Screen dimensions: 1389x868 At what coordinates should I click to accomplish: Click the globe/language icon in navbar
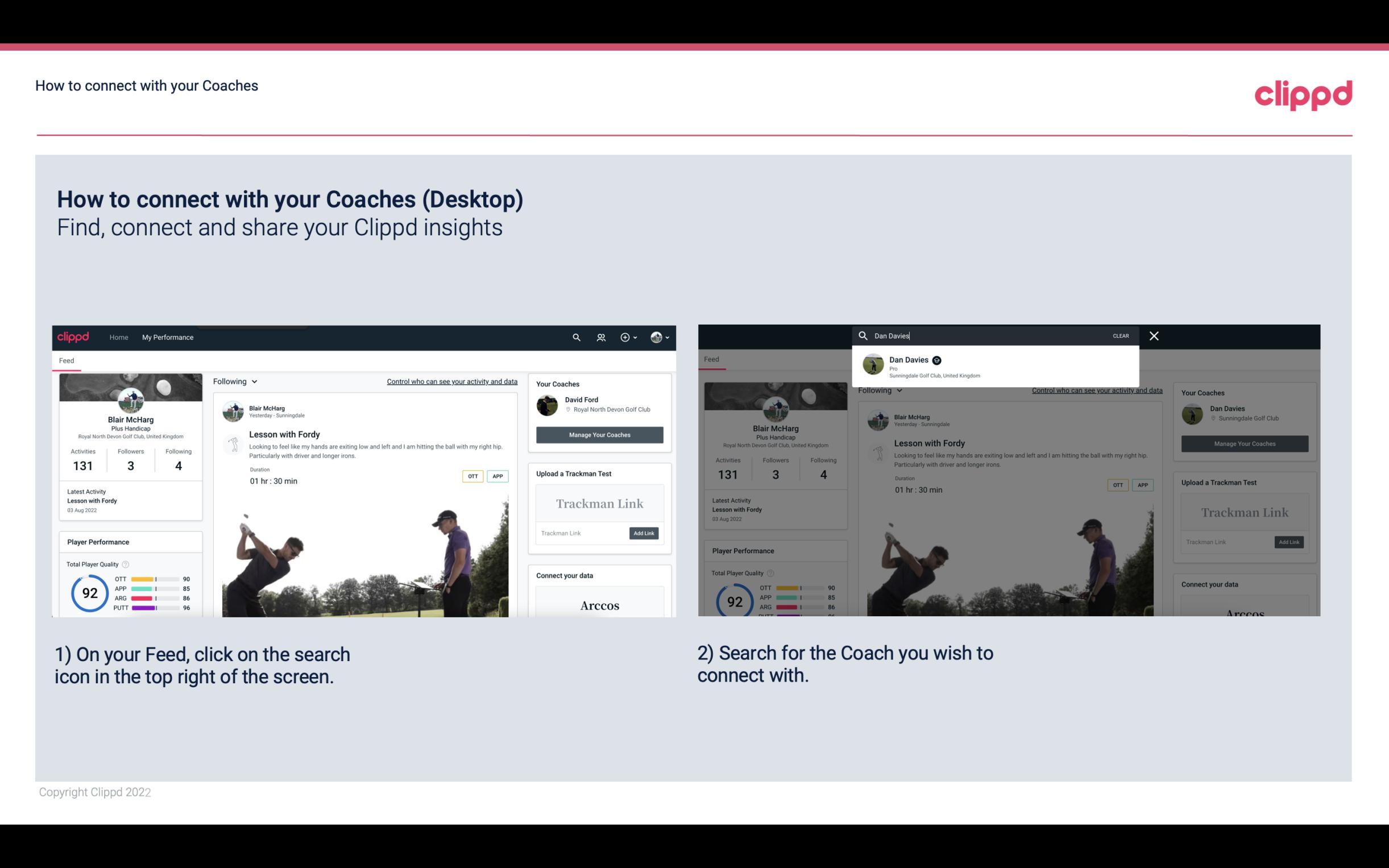[x=656, y=337]
